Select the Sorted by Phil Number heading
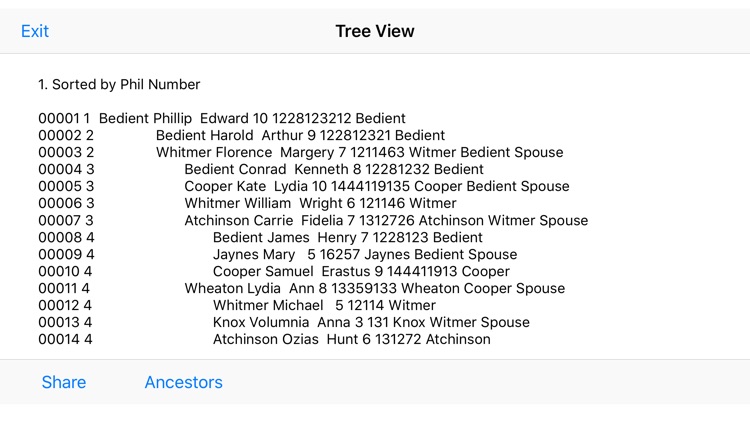Viewport: 750px width, 422px height. tap(119, 84)
